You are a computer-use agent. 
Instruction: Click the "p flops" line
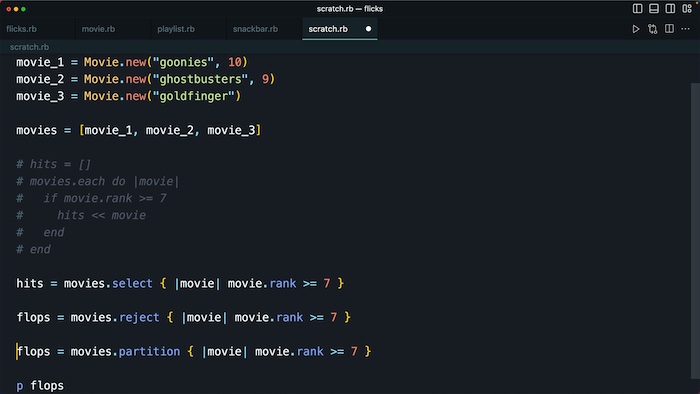click(x=40, y=386)
